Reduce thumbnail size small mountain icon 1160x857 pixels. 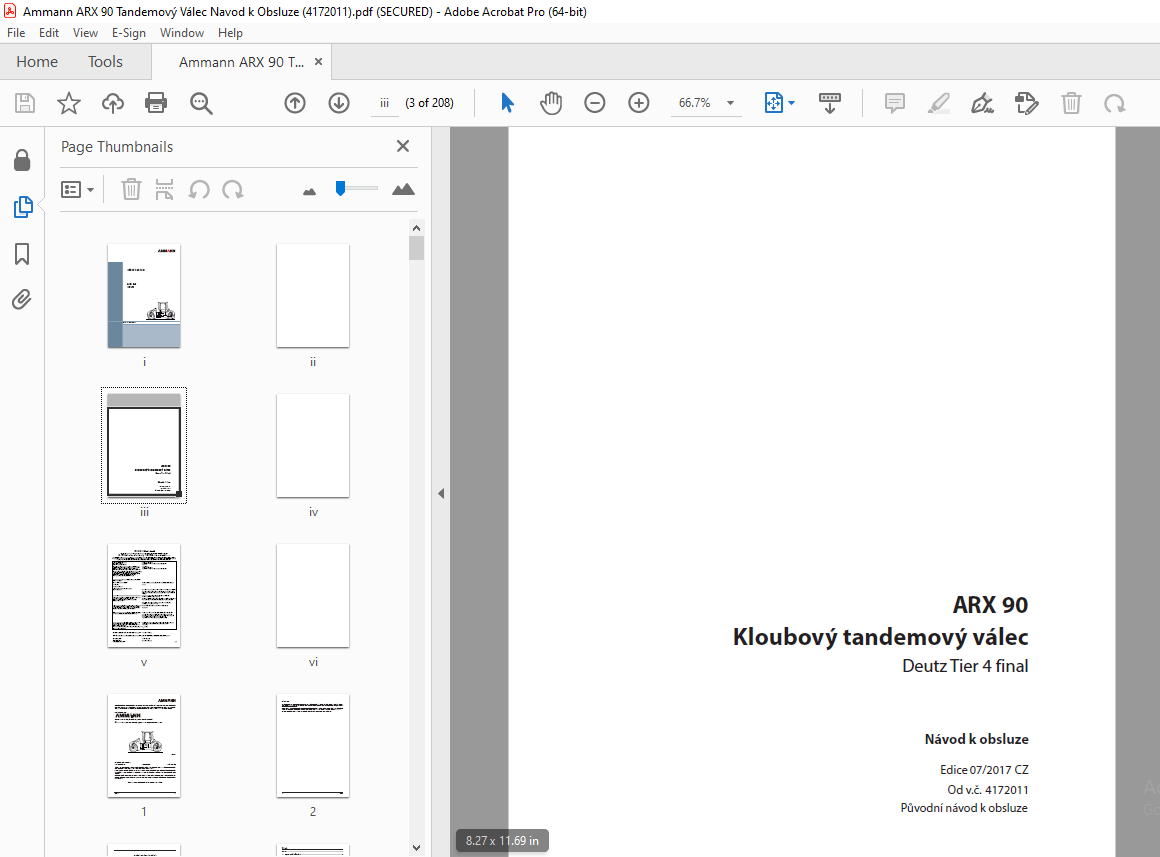(x=309, y=192)
